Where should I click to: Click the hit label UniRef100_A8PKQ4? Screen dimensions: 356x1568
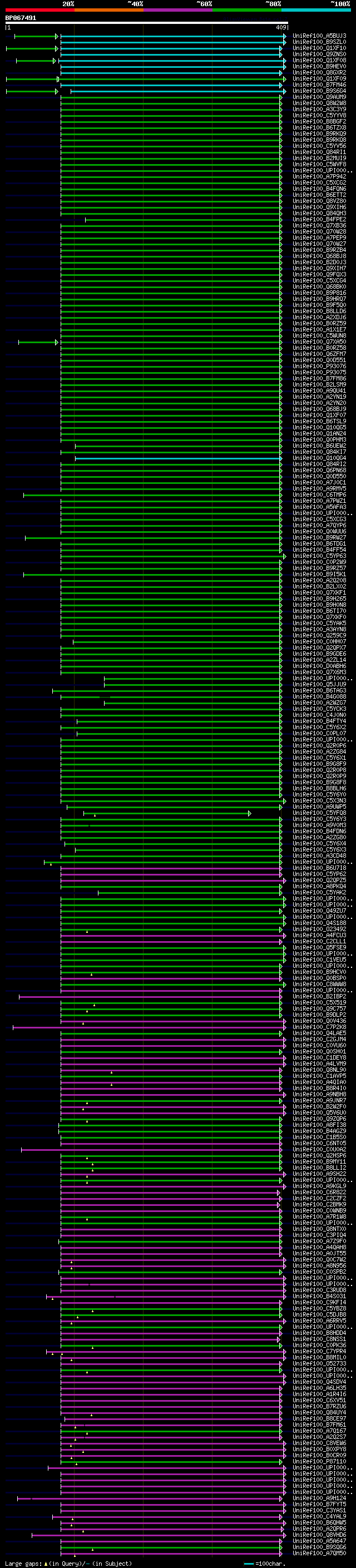(x=319, y=886)
